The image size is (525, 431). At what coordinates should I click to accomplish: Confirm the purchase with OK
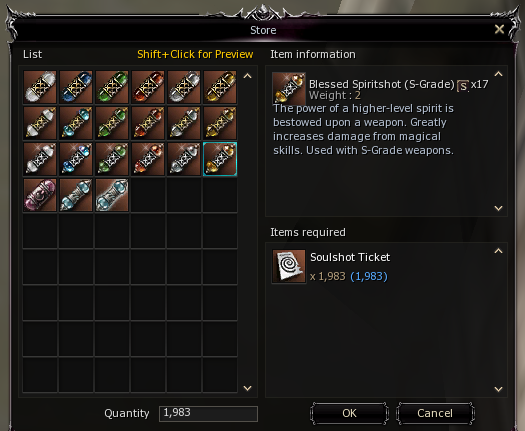pos(349,413)
